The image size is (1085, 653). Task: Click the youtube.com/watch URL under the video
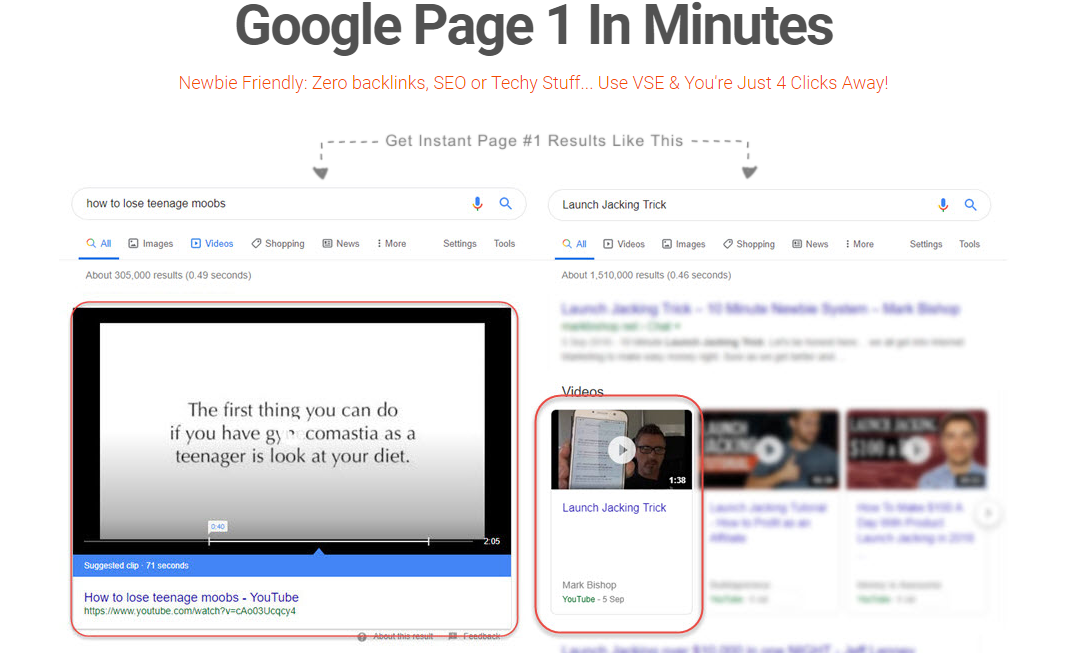(190, 611)
